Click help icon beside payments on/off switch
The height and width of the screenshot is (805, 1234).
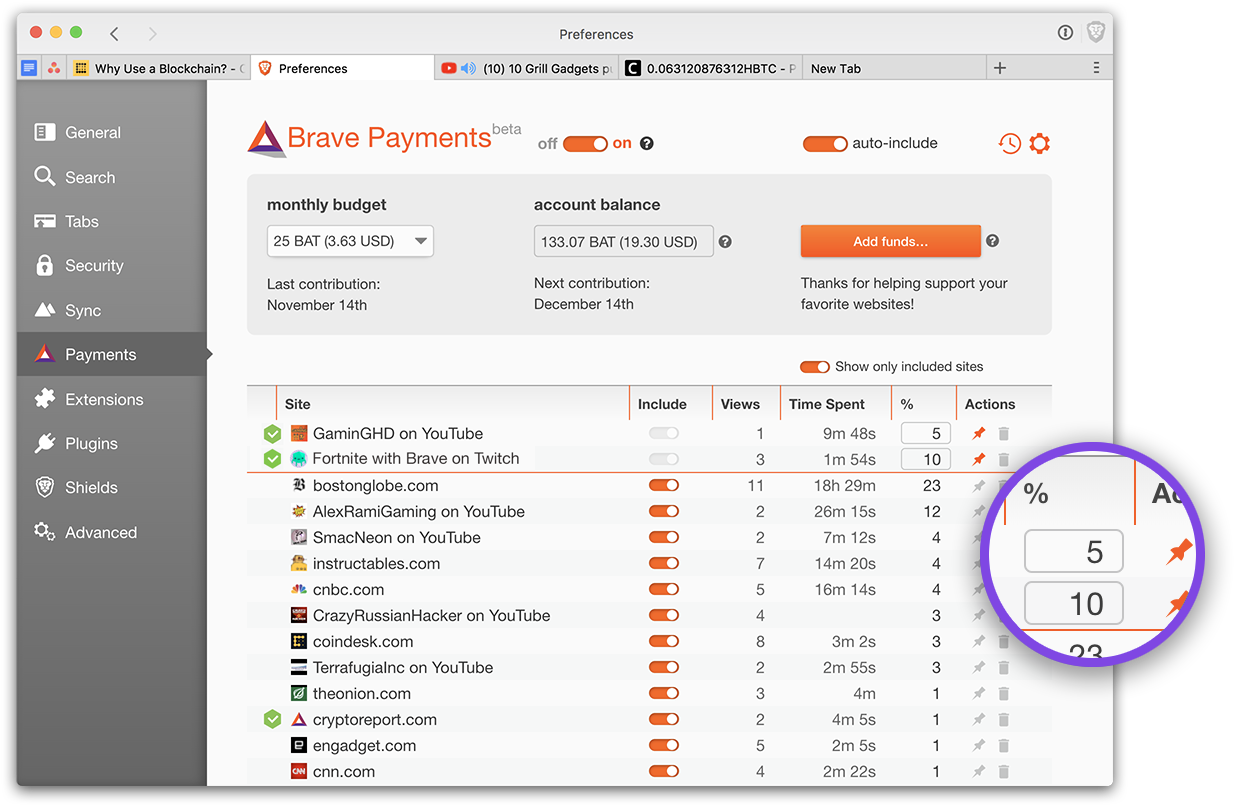point(647,143)
